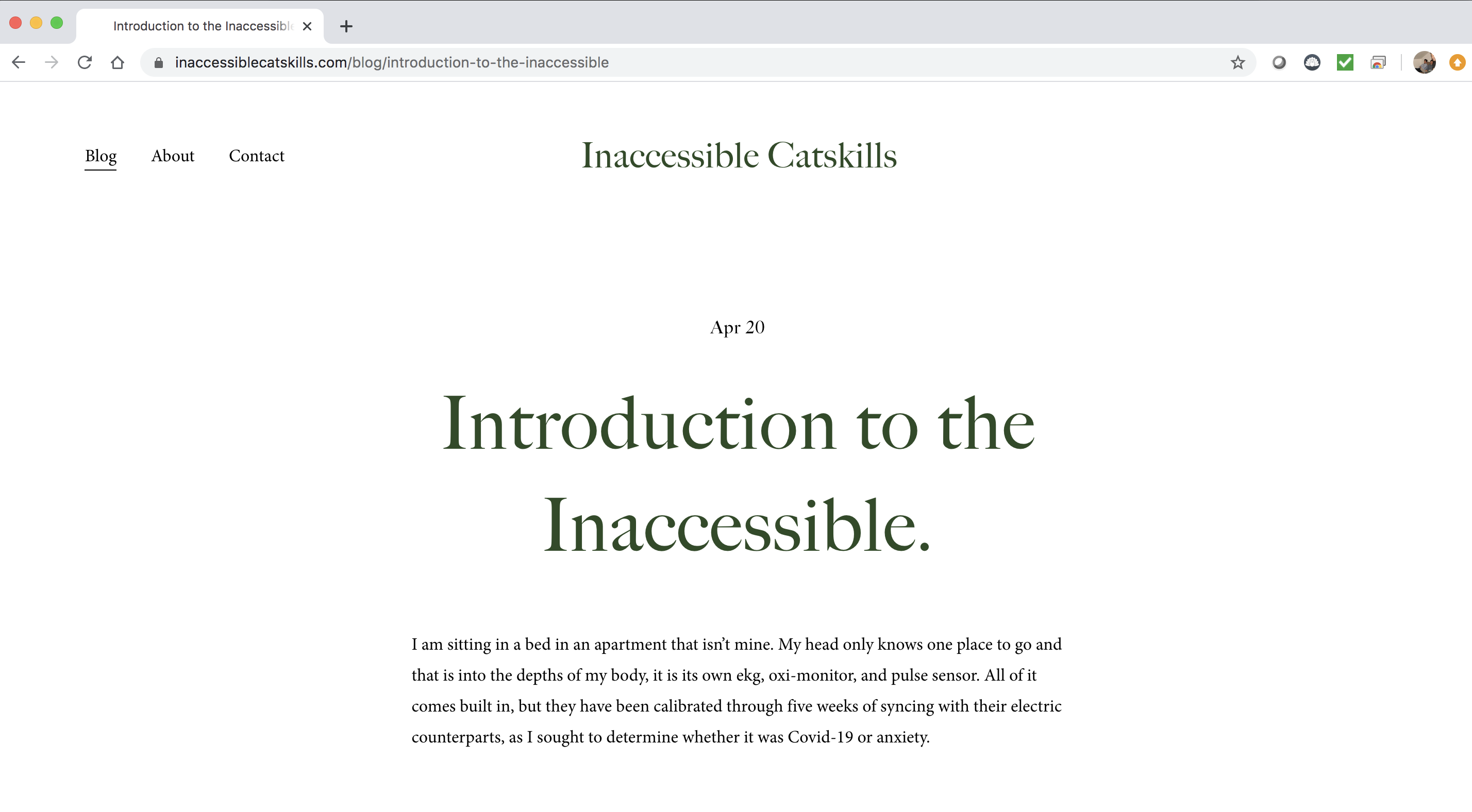Click the Inaccessible Catskills site title
Screen dimensions: 1472x812
[739, 156]
